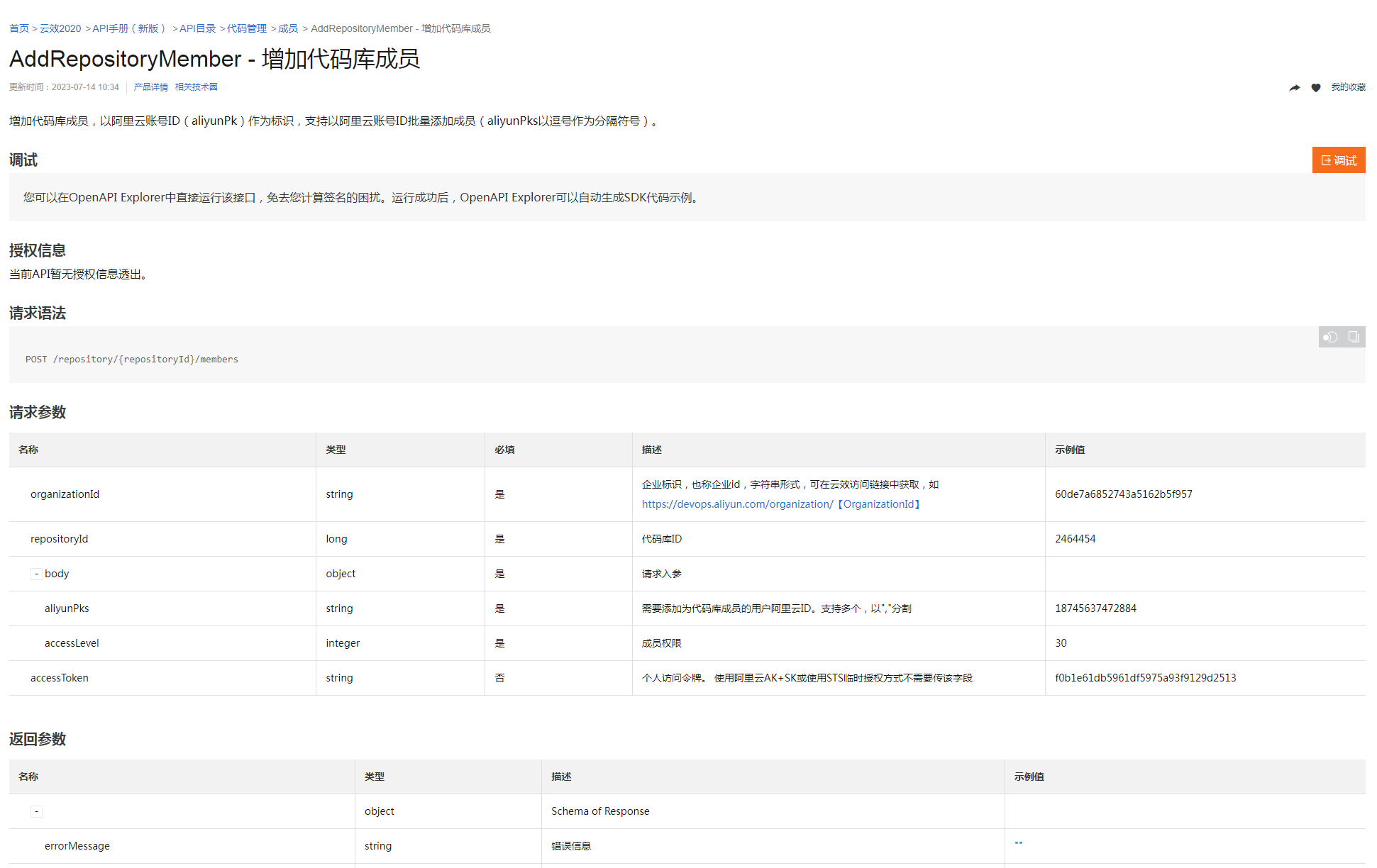The image size is (1377, 868).
Task: Click the 返回参数 section heading
Action: pos(38,739)
